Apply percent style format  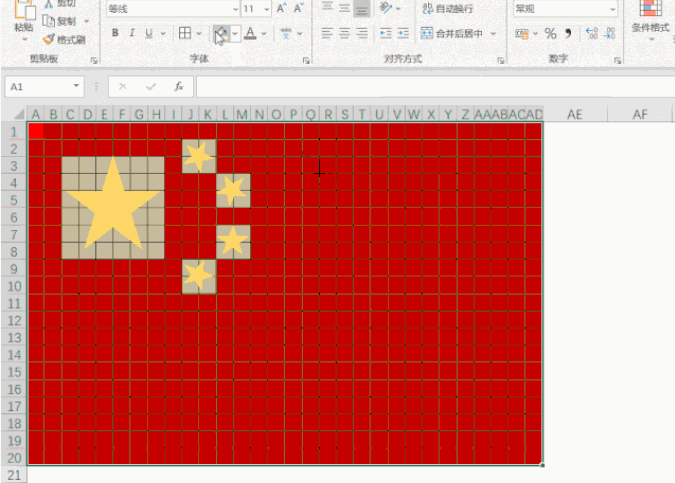(550, 34)
